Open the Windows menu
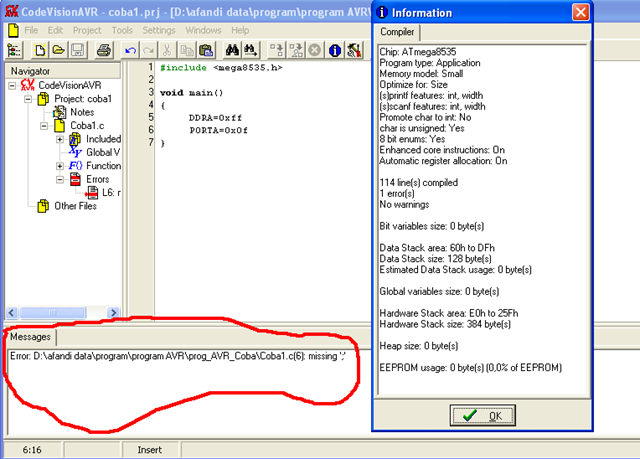This screenshot has height=459, width=640. (x=203, y=31)
